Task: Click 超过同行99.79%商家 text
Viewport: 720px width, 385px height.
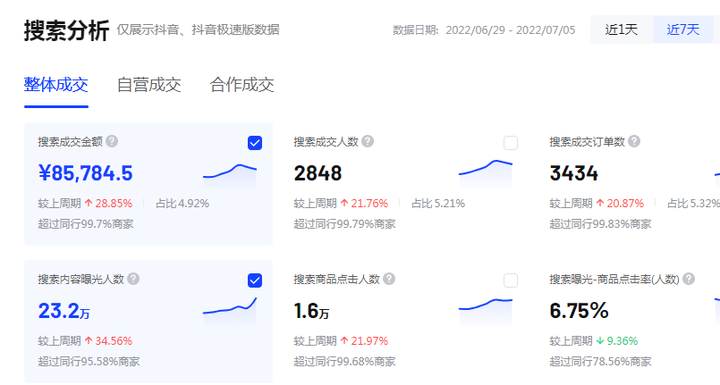Action: 344,224
